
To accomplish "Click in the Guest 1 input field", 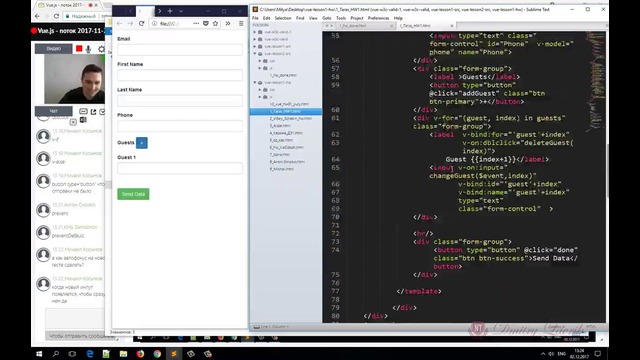I will point(180,168).
